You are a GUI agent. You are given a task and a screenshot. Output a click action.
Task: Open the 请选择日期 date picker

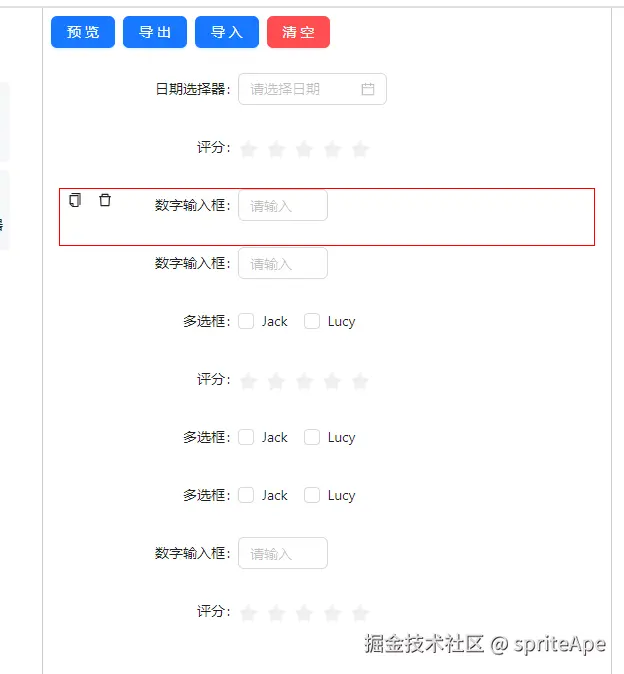point(300,89)
